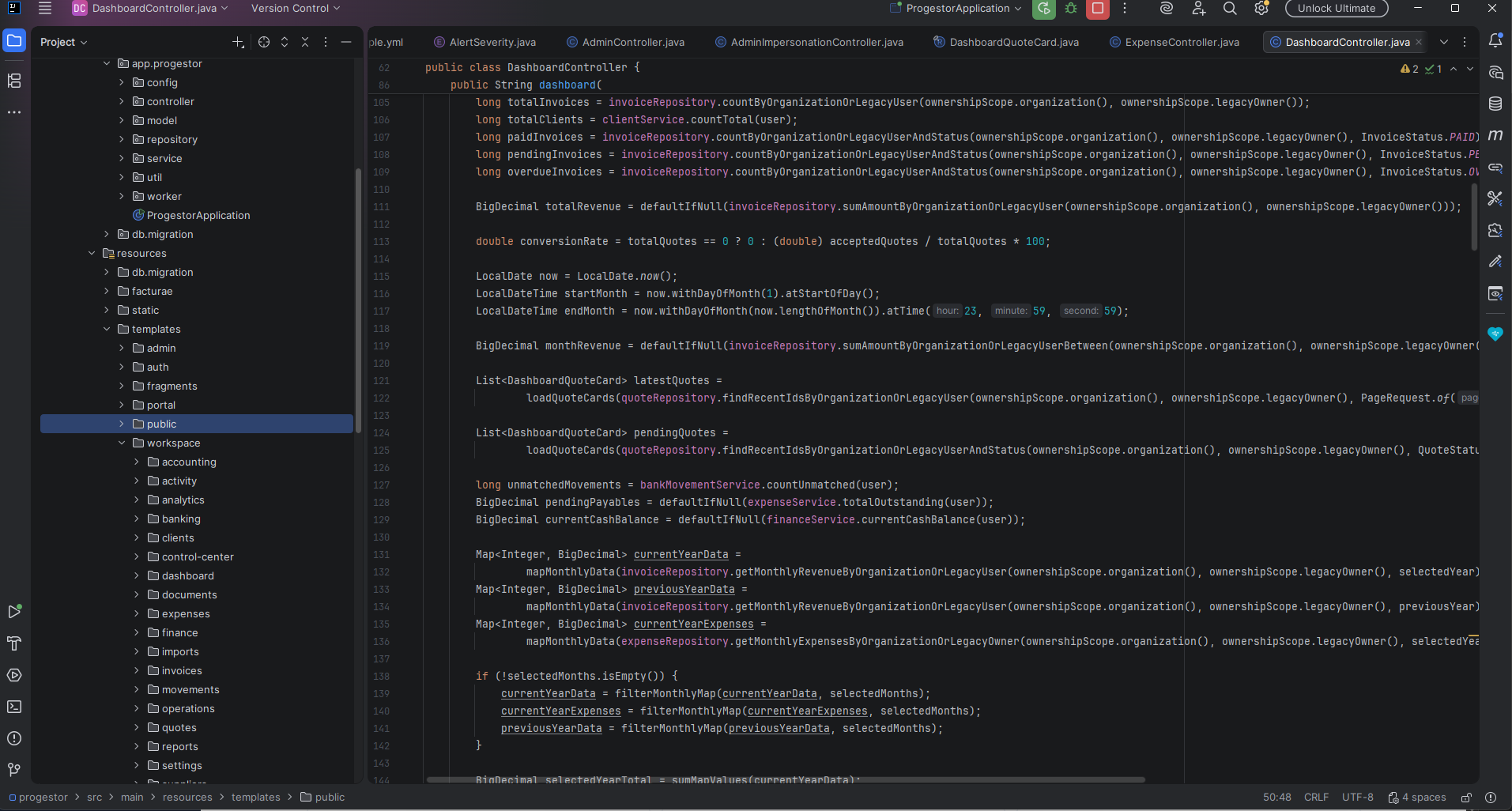Hide the Project panel
1512x811 pixels.
coord(346,42)
